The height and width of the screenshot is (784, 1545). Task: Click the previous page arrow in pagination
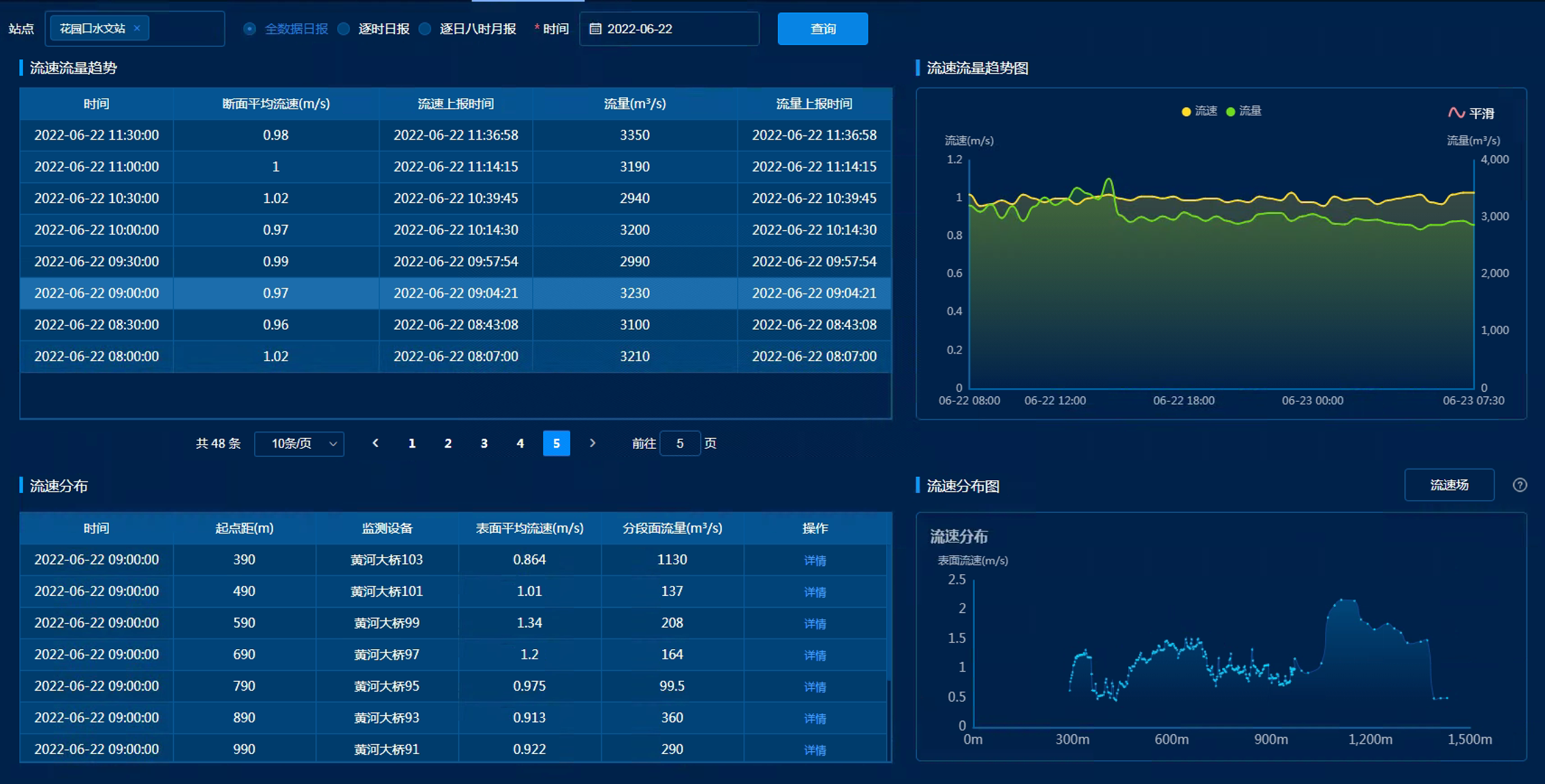[375, 443]
